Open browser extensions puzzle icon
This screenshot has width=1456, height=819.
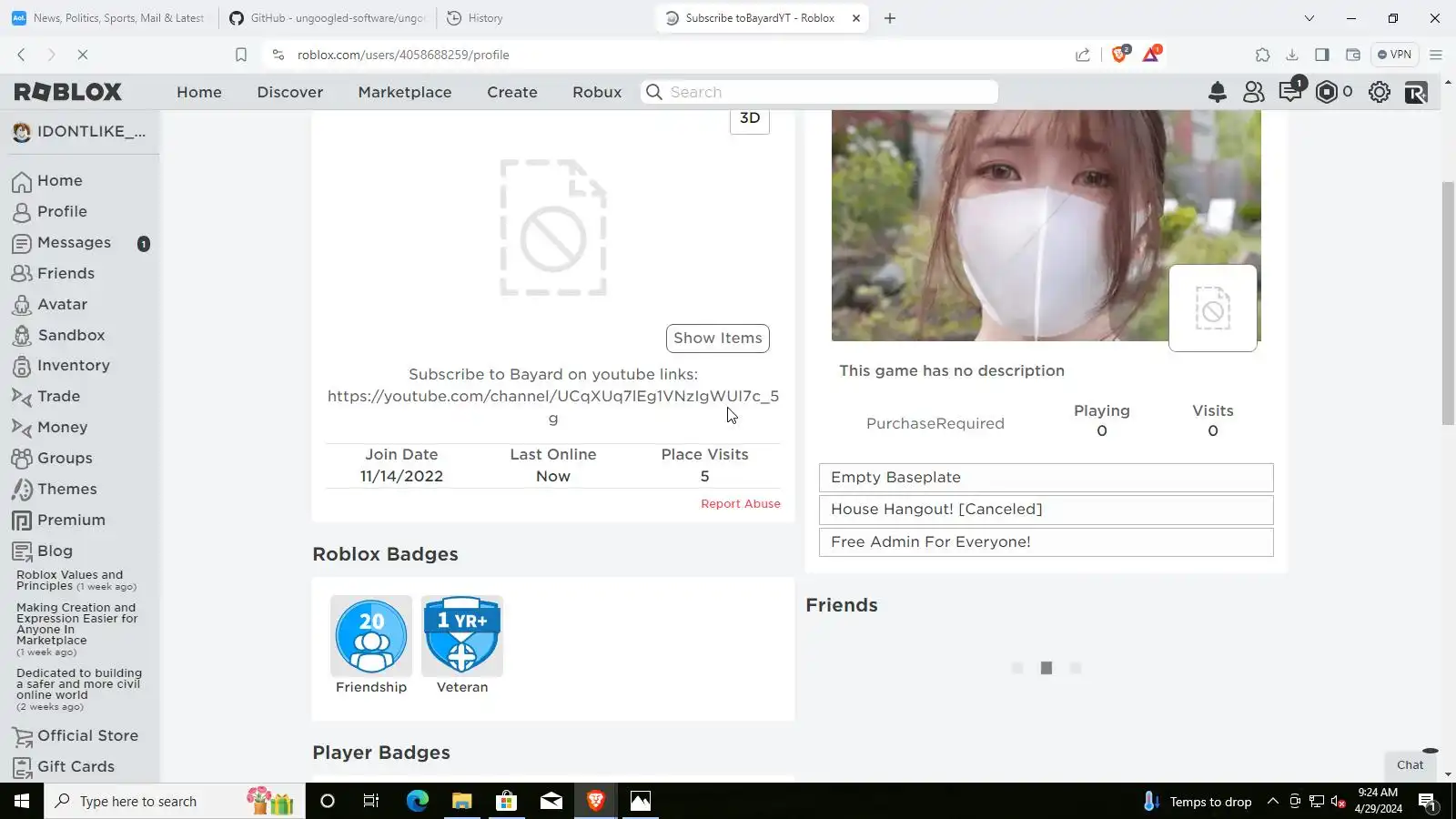(x=1262, y=55)
